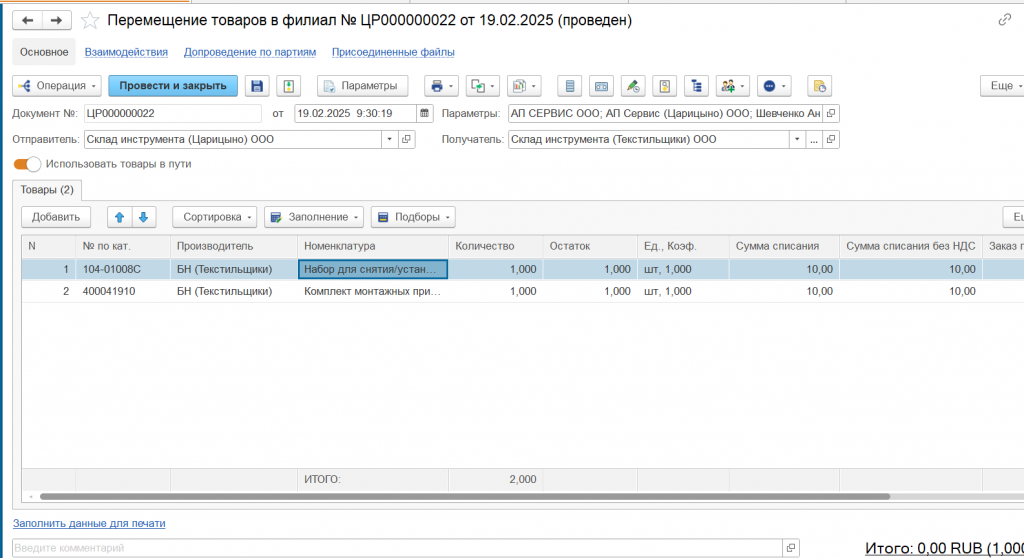1024x558 pixels.
Task: Add document to favorites with the star
Action: (90, 21)
